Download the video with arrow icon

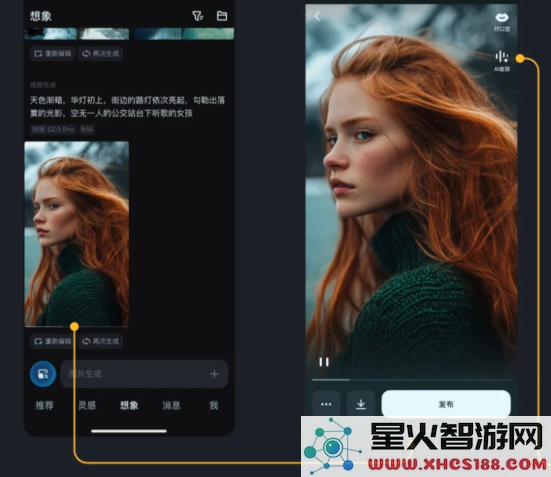point(361,404)
